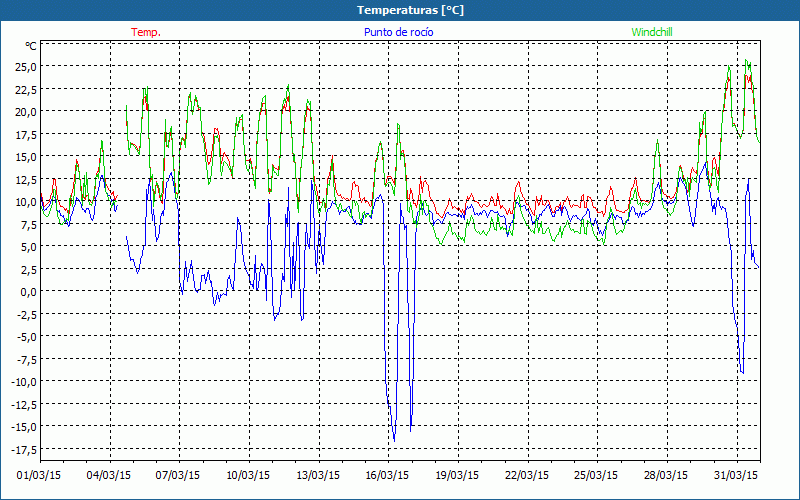Click the 10/03/15 date label
The width and height of the screenshot is (800, 500).
248,476
